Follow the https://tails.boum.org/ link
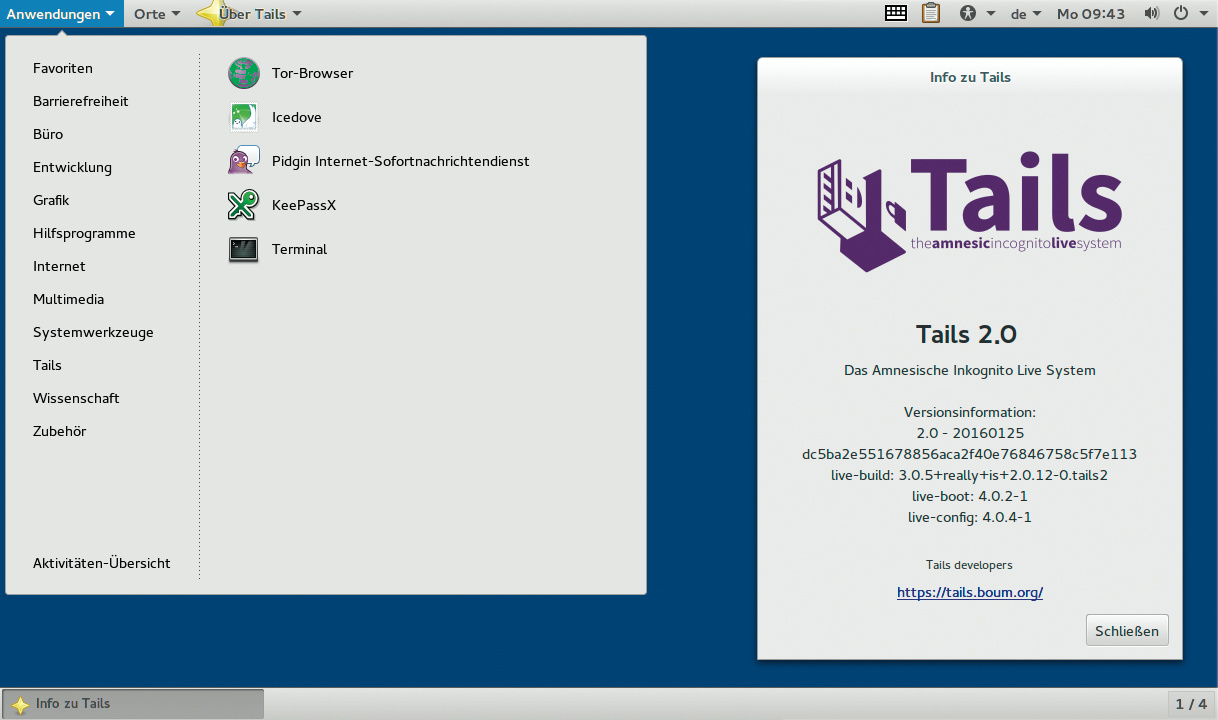This screenshot has height=720, width=1218. pyautogui.click(x=970, y=592)
